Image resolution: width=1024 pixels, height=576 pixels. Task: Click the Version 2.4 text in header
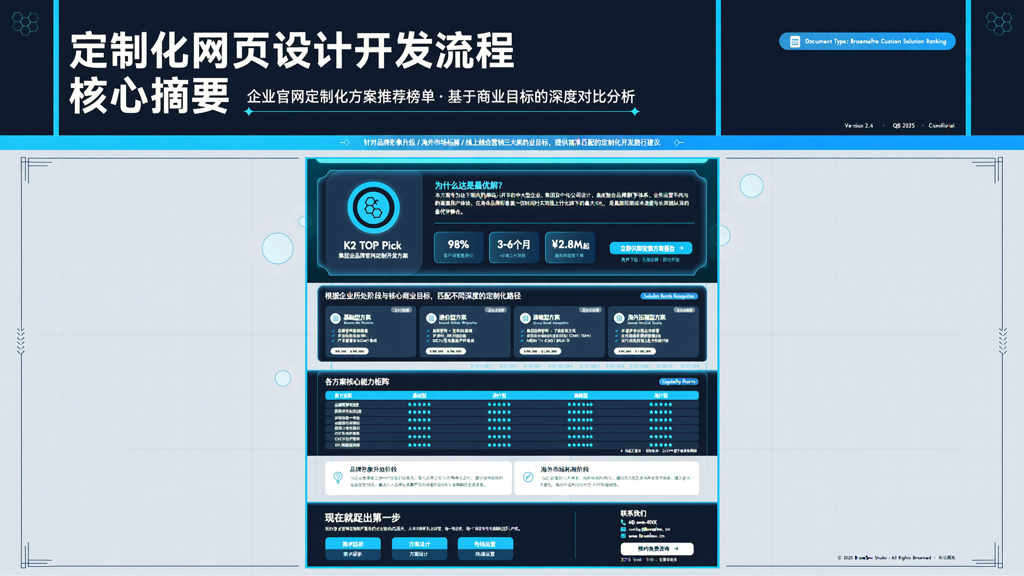[x=858, y=125]
